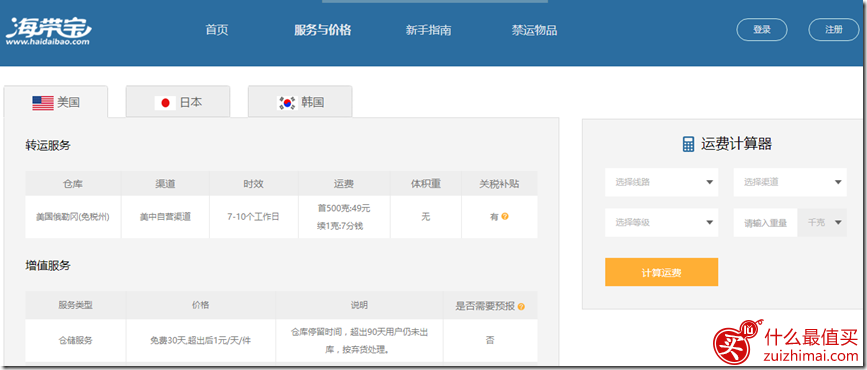Open the 千克 unit dropdown
This screenshot has width=867, height=370.
[822, 222]
